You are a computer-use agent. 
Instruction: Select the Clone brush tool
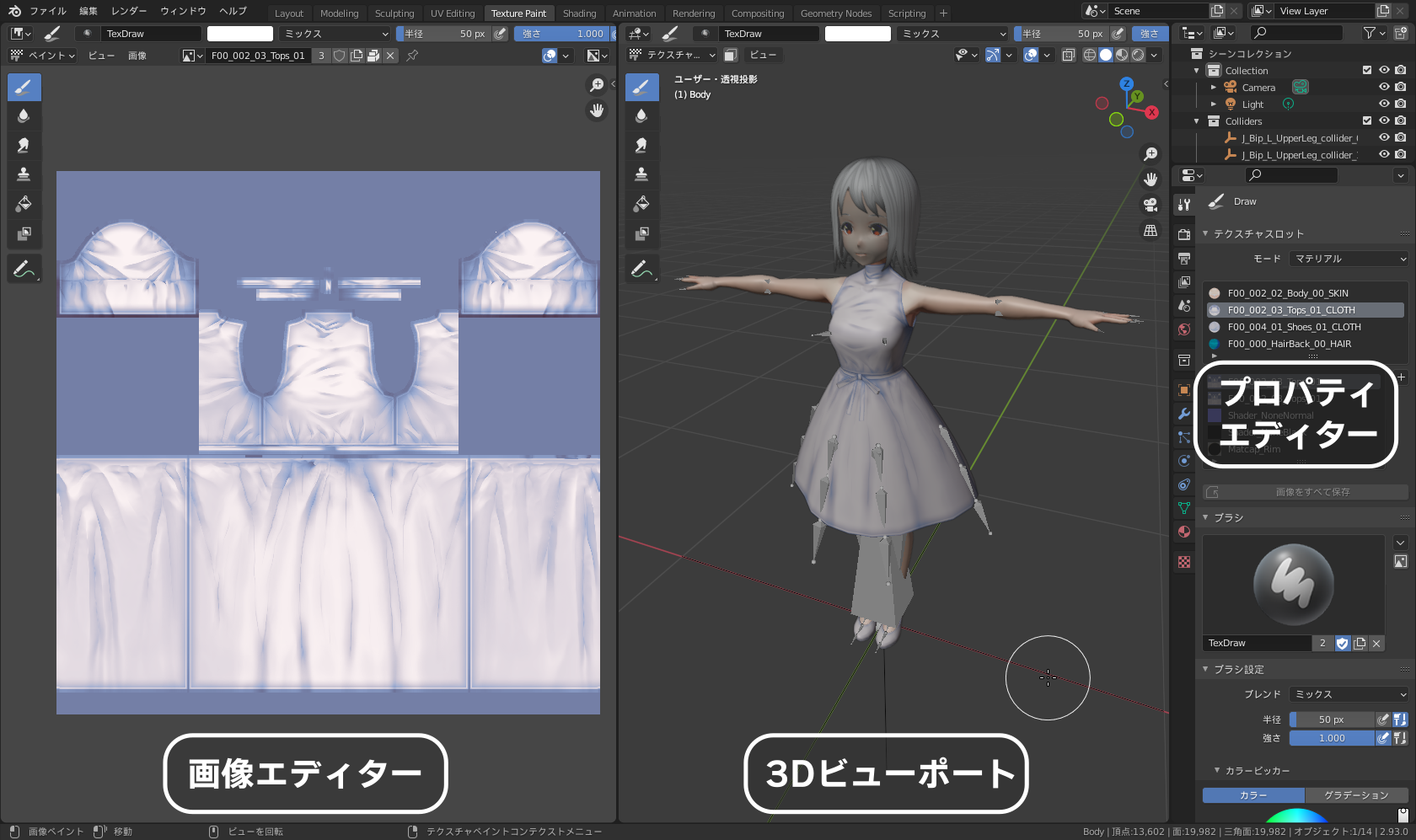[24, 174]
